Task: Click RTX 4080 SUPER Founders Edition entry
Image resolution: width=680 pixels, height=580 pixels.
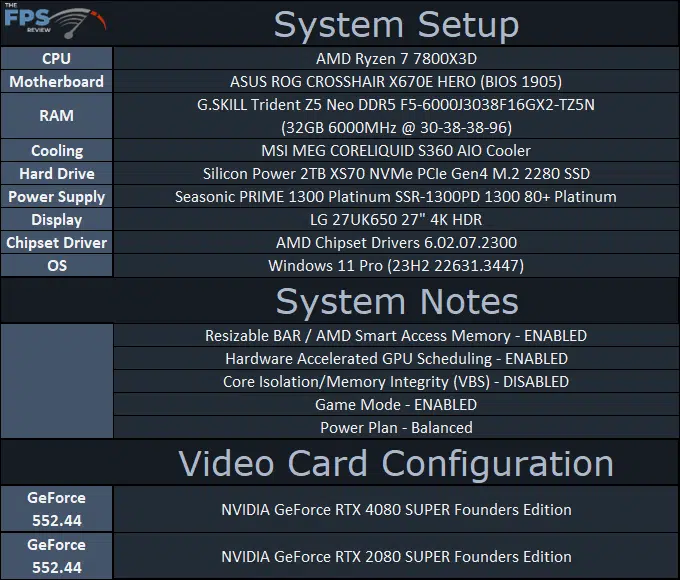Action: pos(396,509)
